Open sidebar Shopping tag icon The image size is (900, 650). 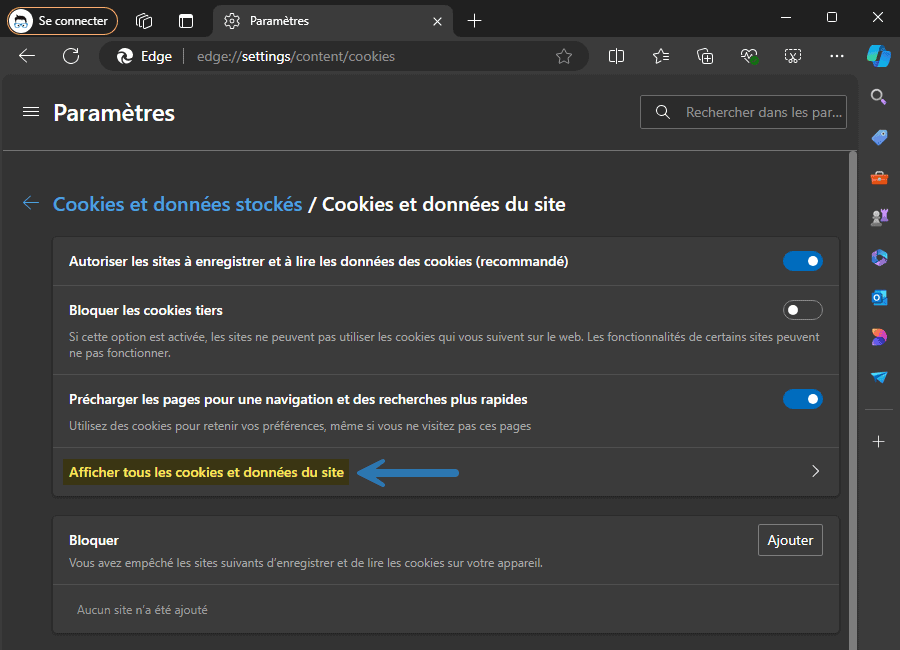click(879, 137)
